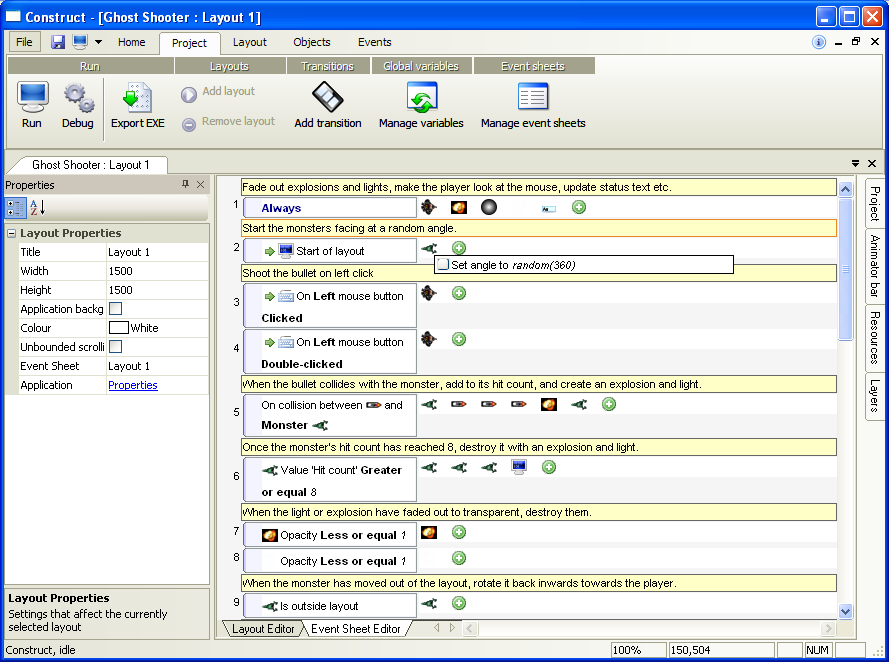Click the Add transition icon

coord(328,97)
